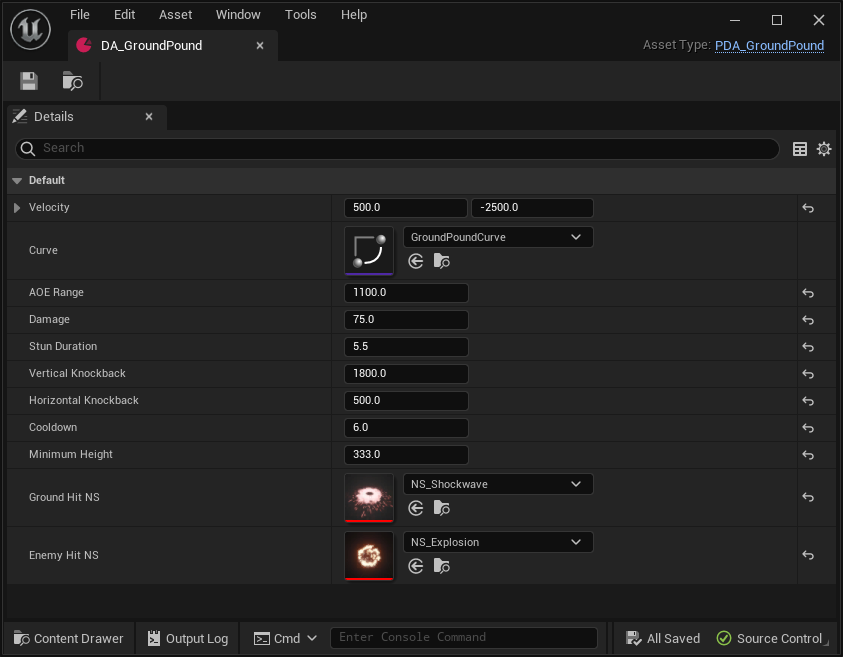Save the DA_GroundPound asset
The image size is (843, 657).
(29, 81)
